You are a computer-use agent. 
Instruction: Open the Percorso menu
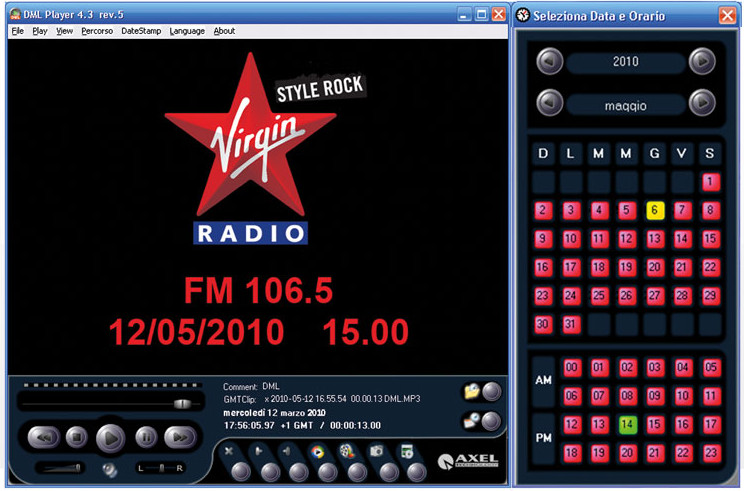coord(97,31)
